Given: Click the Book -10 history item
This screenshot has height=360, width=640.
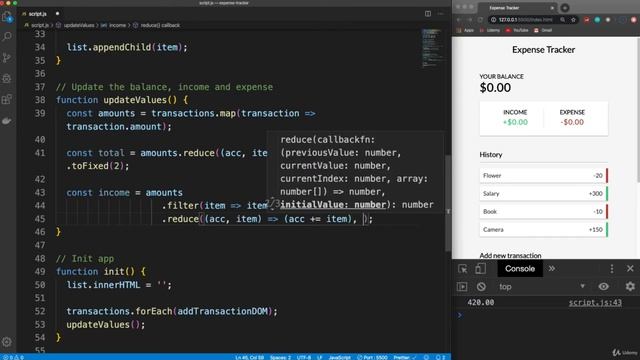Looking at the screenshot, I should [544, 211].
